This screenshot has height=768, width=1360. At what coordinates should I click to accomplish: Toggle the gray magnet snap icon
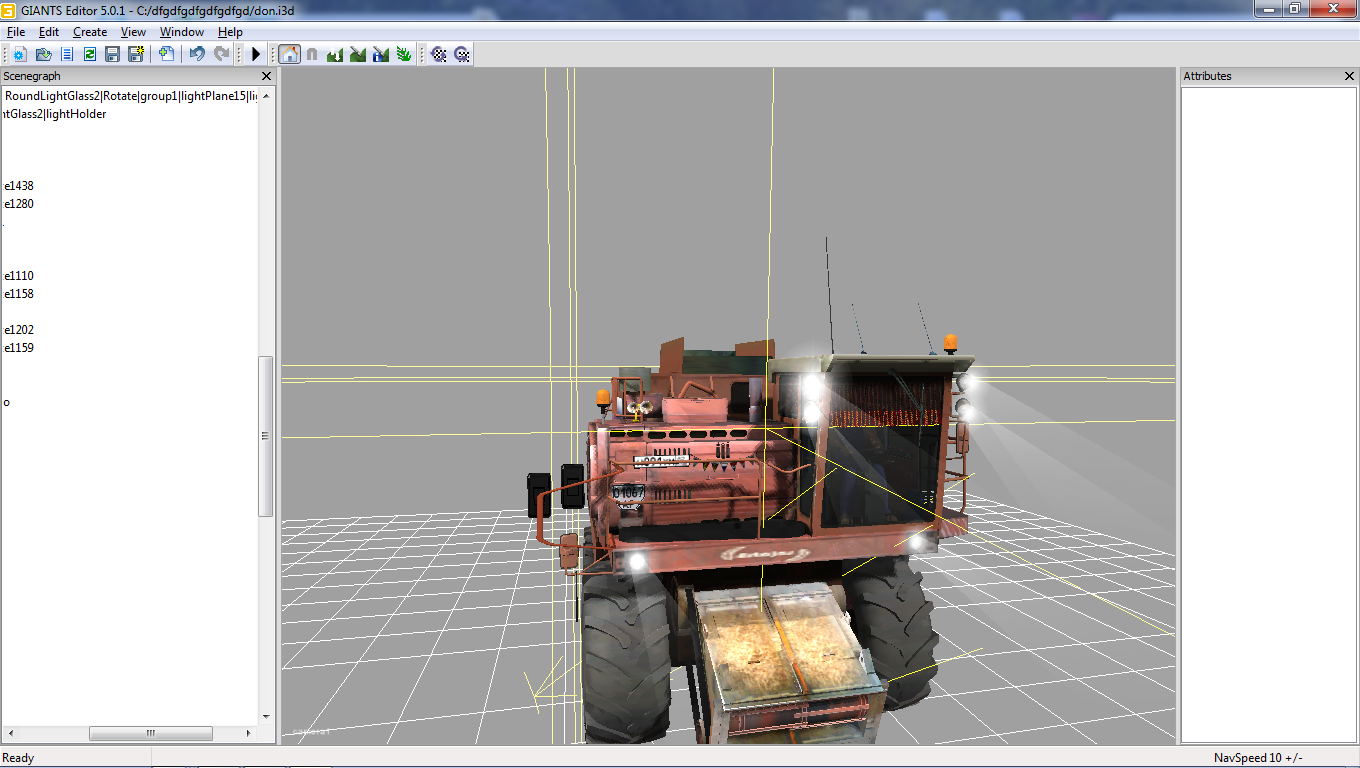coord(312,54)
